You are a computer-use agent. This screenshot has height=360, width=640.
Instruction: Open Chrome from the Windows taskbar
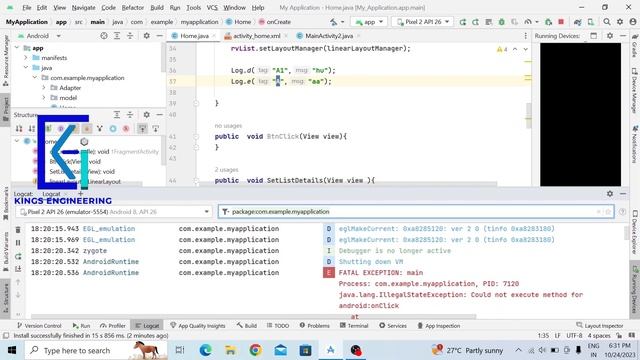(256, 350)
